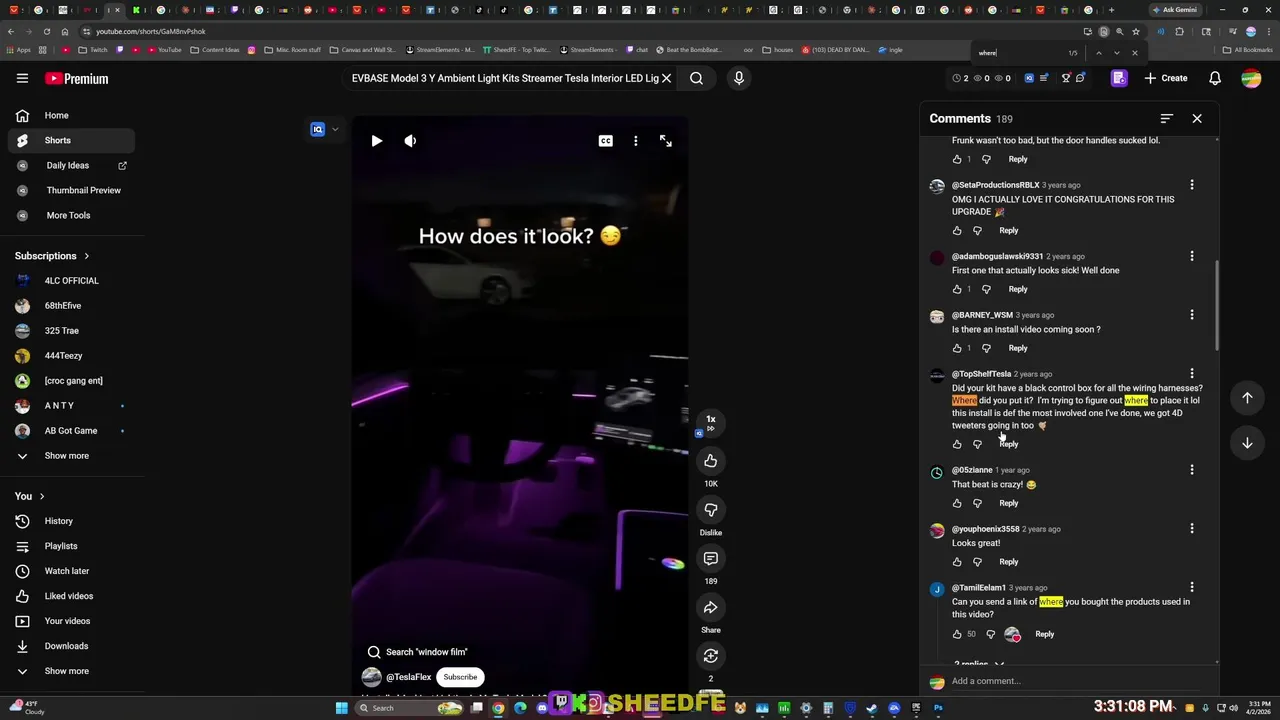This screenshot has width=1280, height=720.
Task: Like @youphoenix3558's comment
Action: [957, 562]
